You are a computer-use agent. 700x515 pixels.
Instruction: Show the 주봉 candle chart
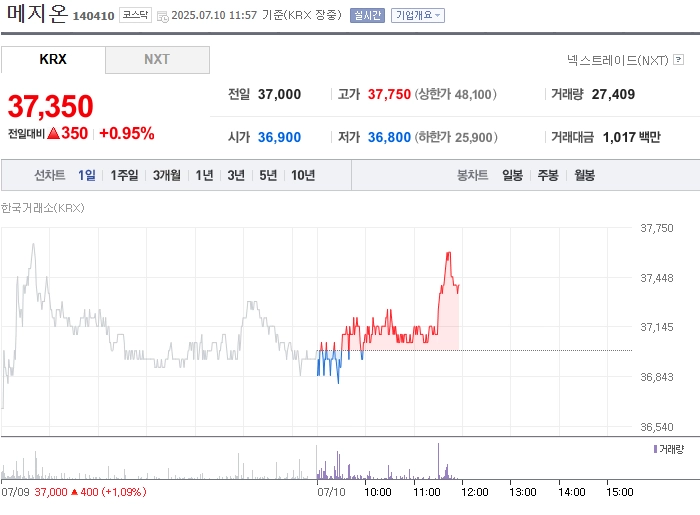548,175
